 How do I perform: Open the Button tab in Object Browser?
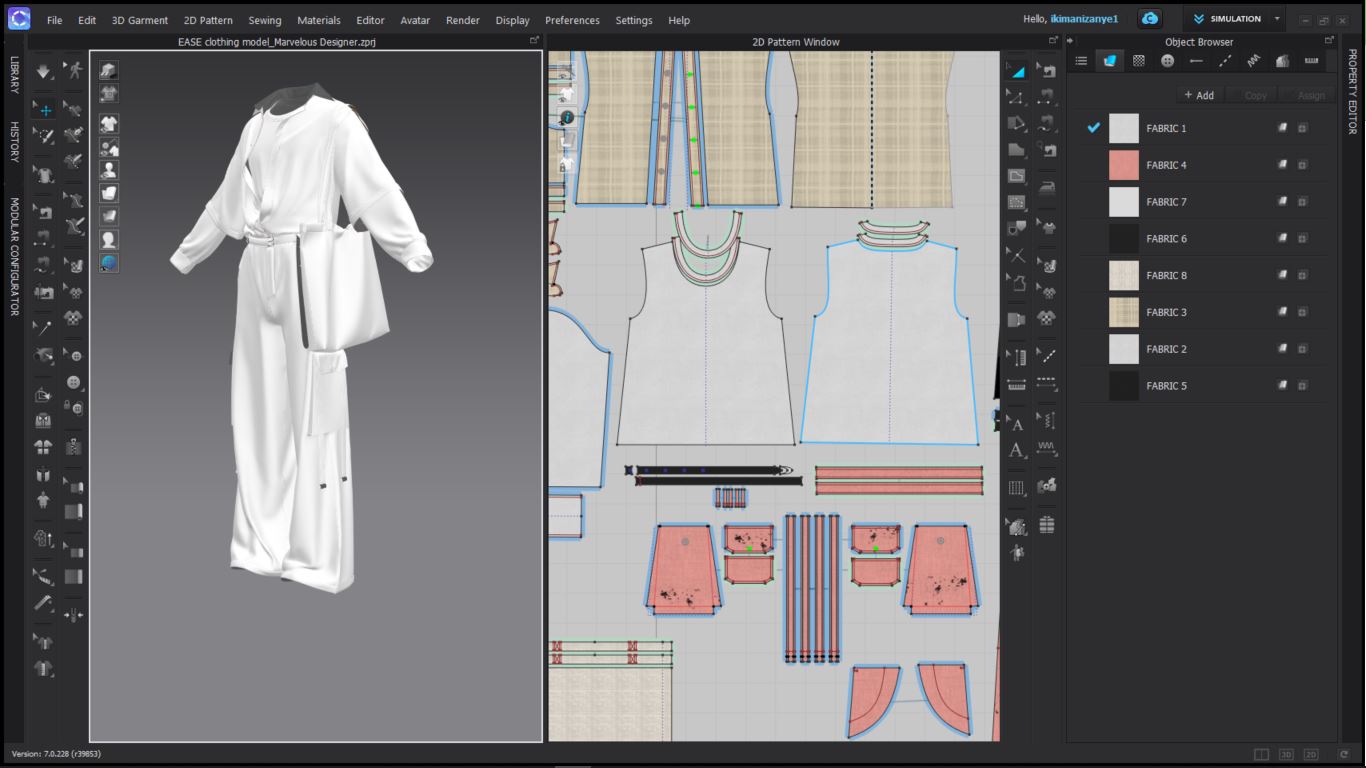pos(1167,61)
